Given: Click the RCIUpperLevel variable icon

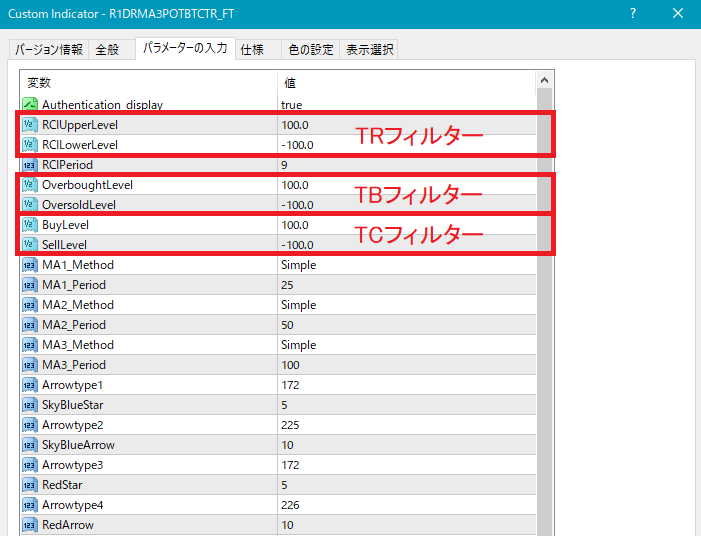Looking at the screenshot, I should (30, 125).
